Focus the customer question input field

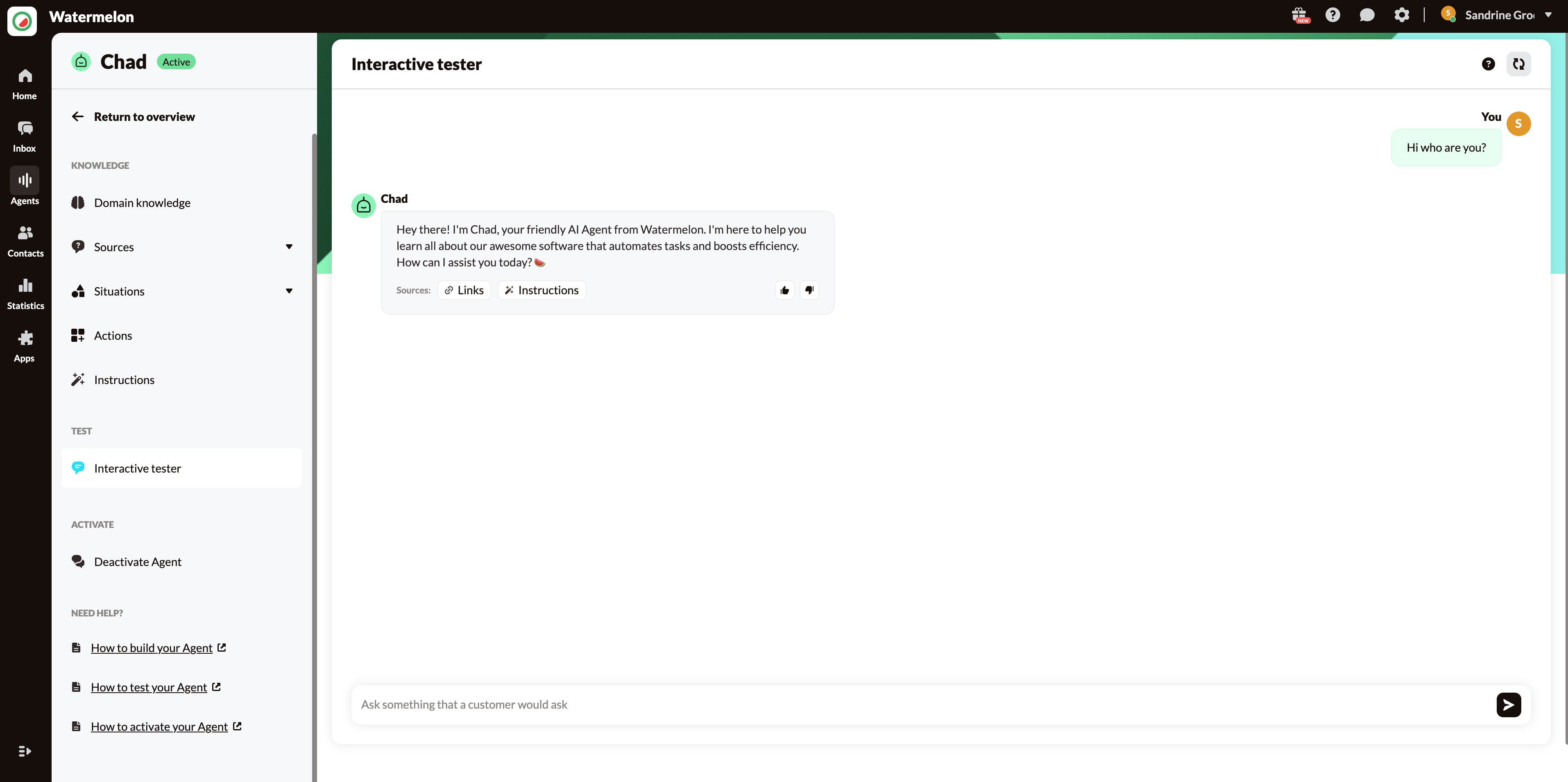922,705
